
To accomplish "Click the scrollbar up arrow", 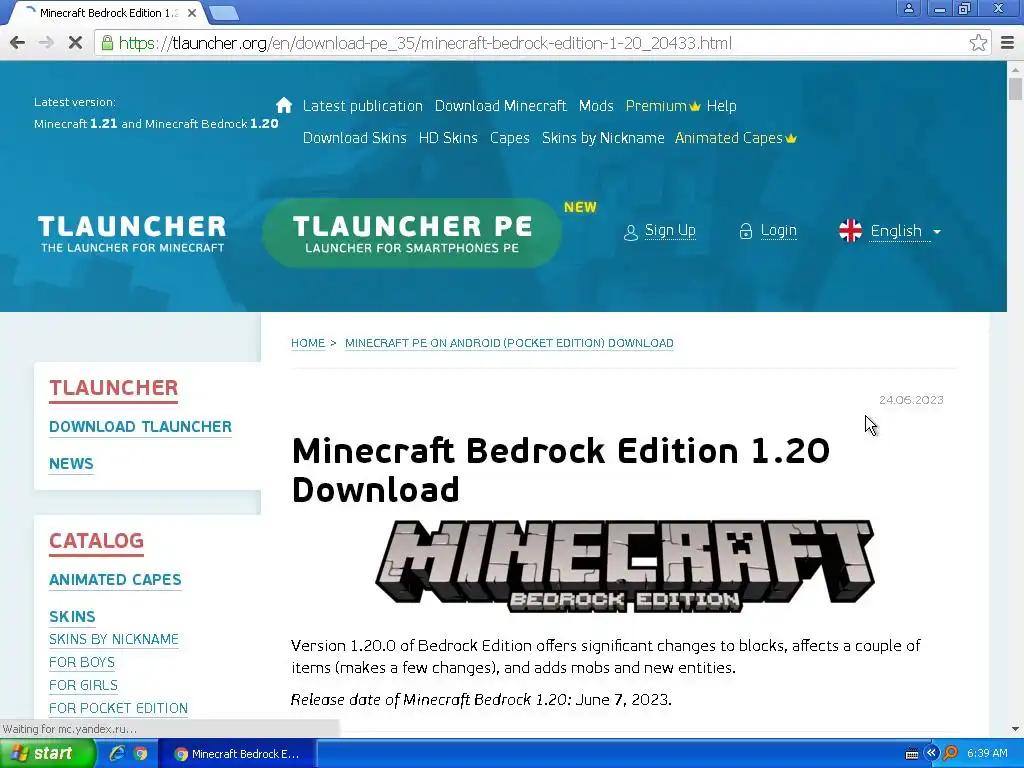I will pyautogui.click(x=1015, y=69).
